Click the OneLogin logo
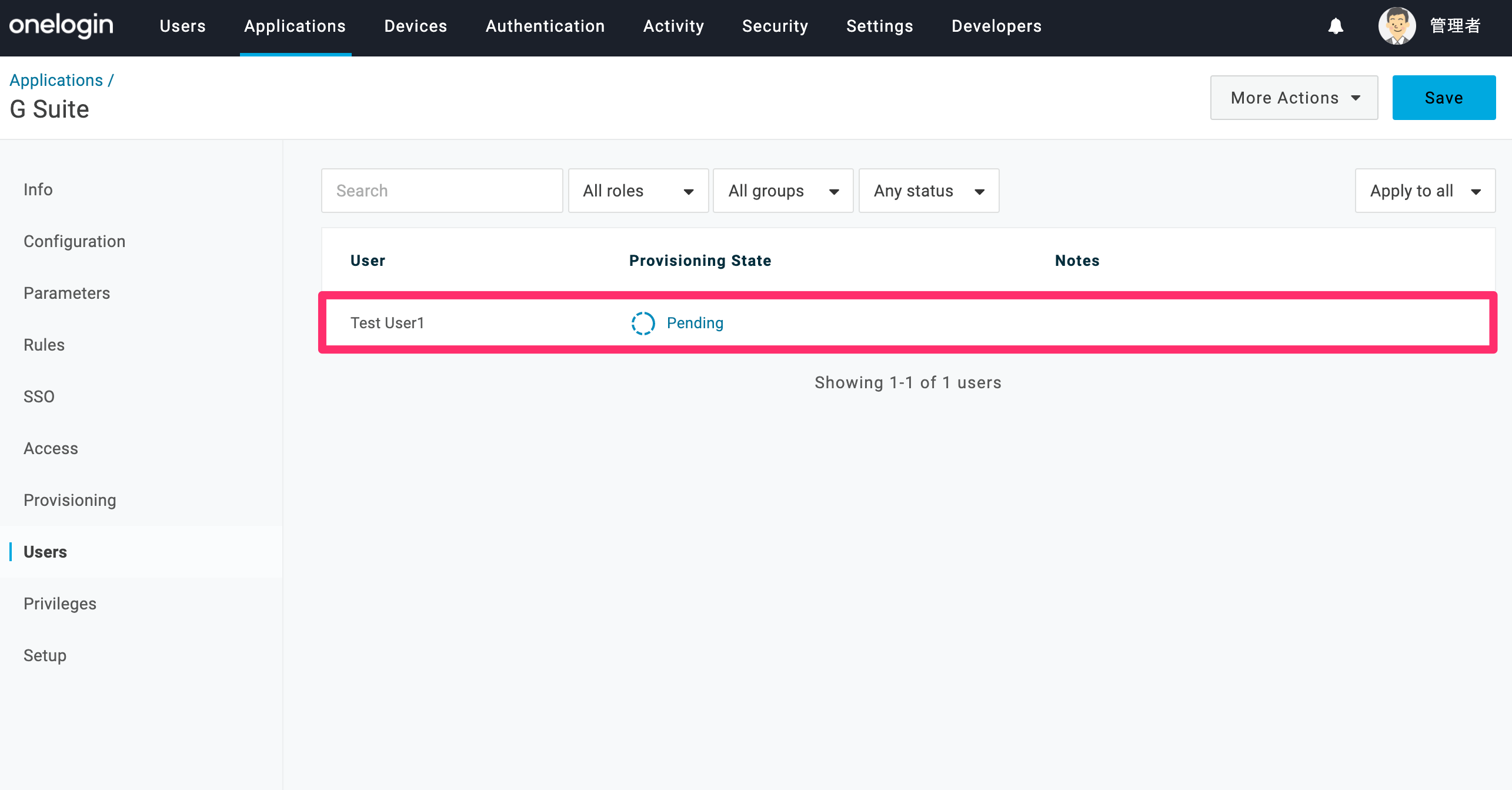The image size is (1512, 790). click(x=61, y=26)
